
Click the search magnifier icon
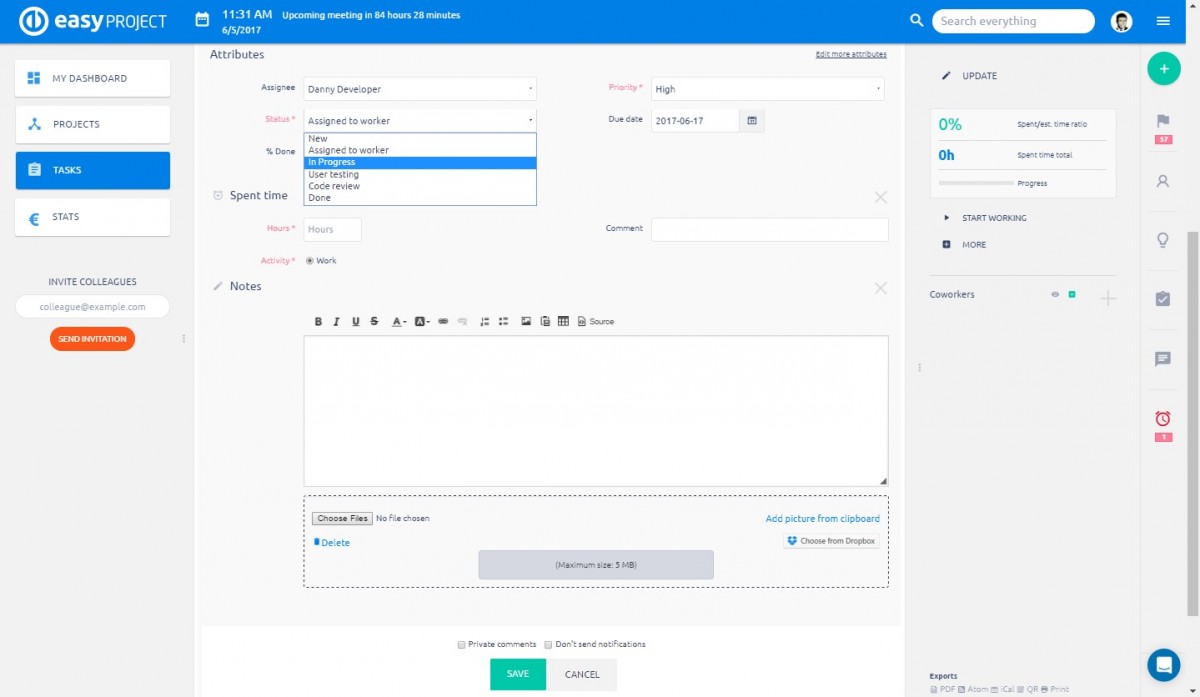916,21
